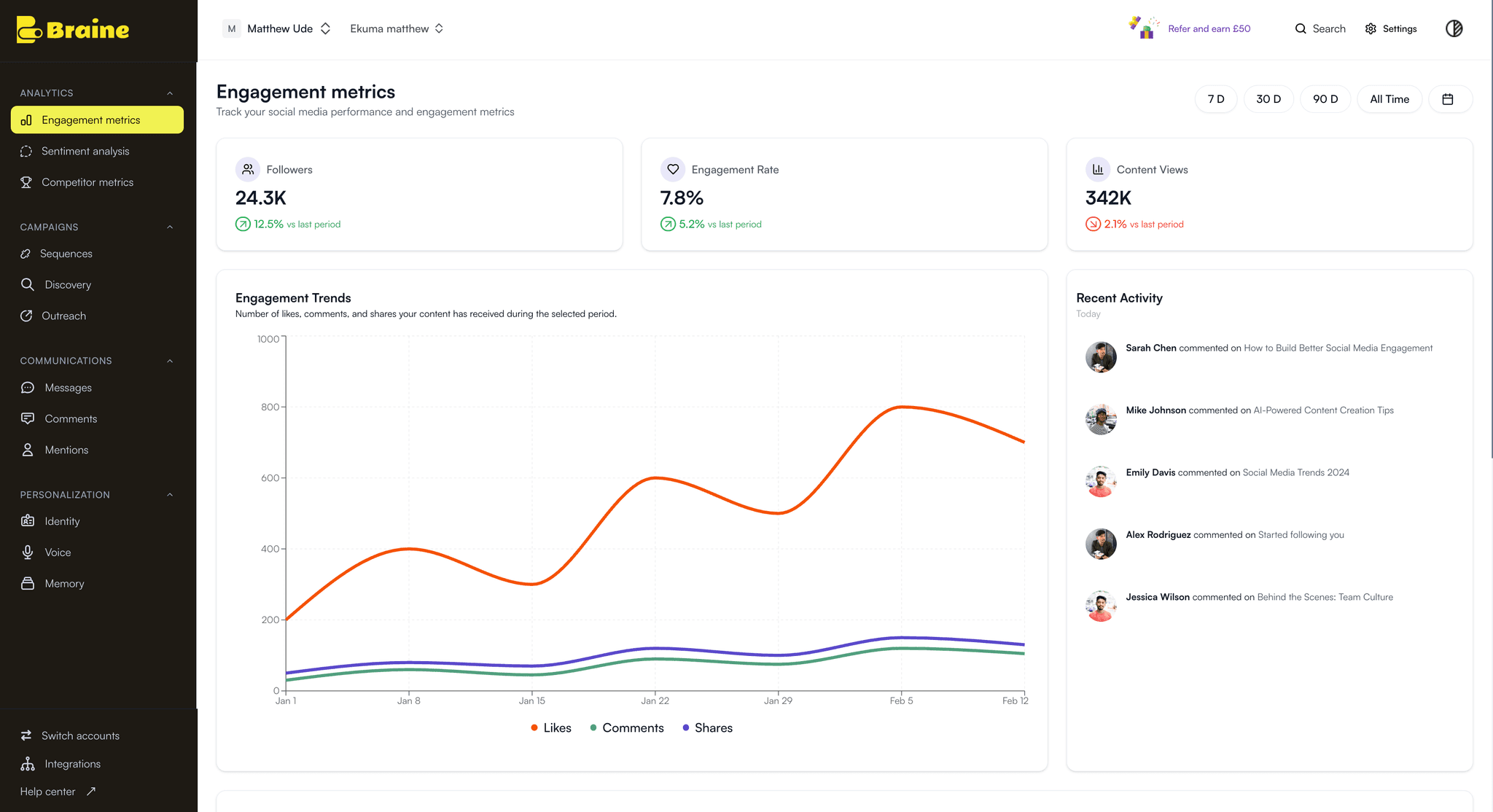Click the Competitor metrics trophy icon
The height and width of the screenshot is (812, 1493).
(x=26, y=182)
